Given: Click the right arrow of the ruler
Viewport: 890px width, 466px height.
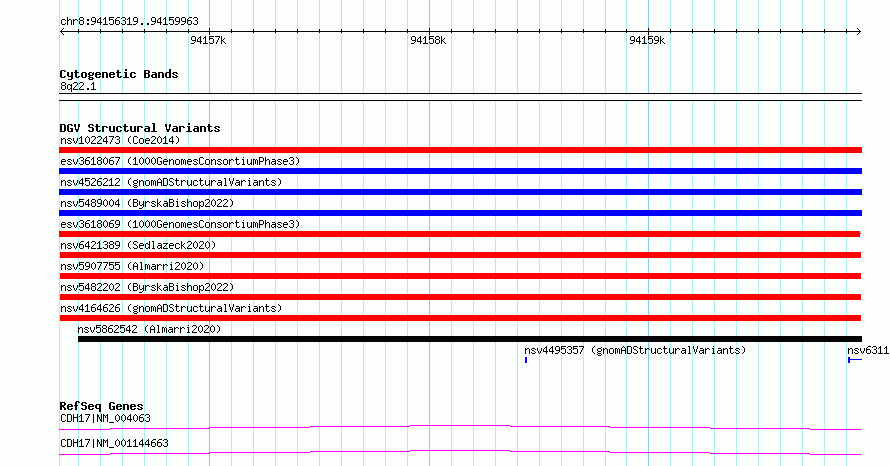Looking at the screenshot, I should (858, 32).
